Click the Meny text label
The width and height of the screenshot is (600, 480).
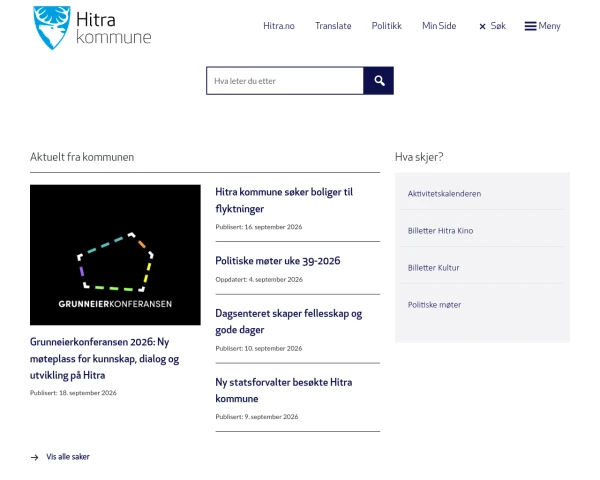(549, 26)
